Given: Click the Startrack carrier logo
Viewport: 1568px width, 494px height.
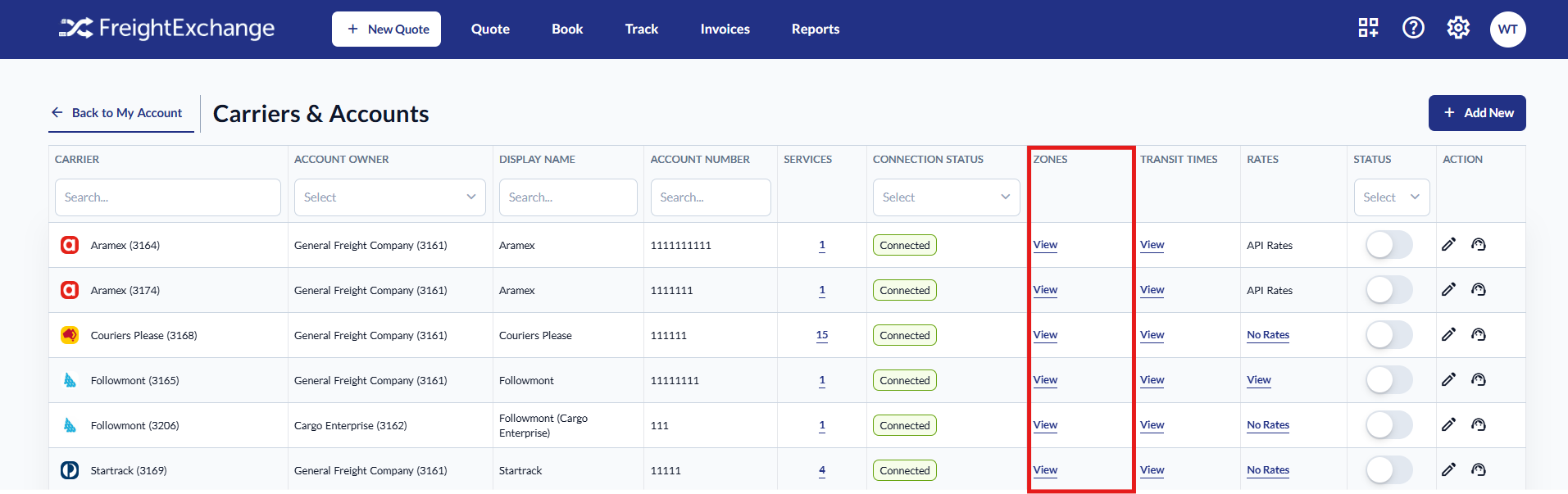Looking at the screenshot, I should click(70, 470).
